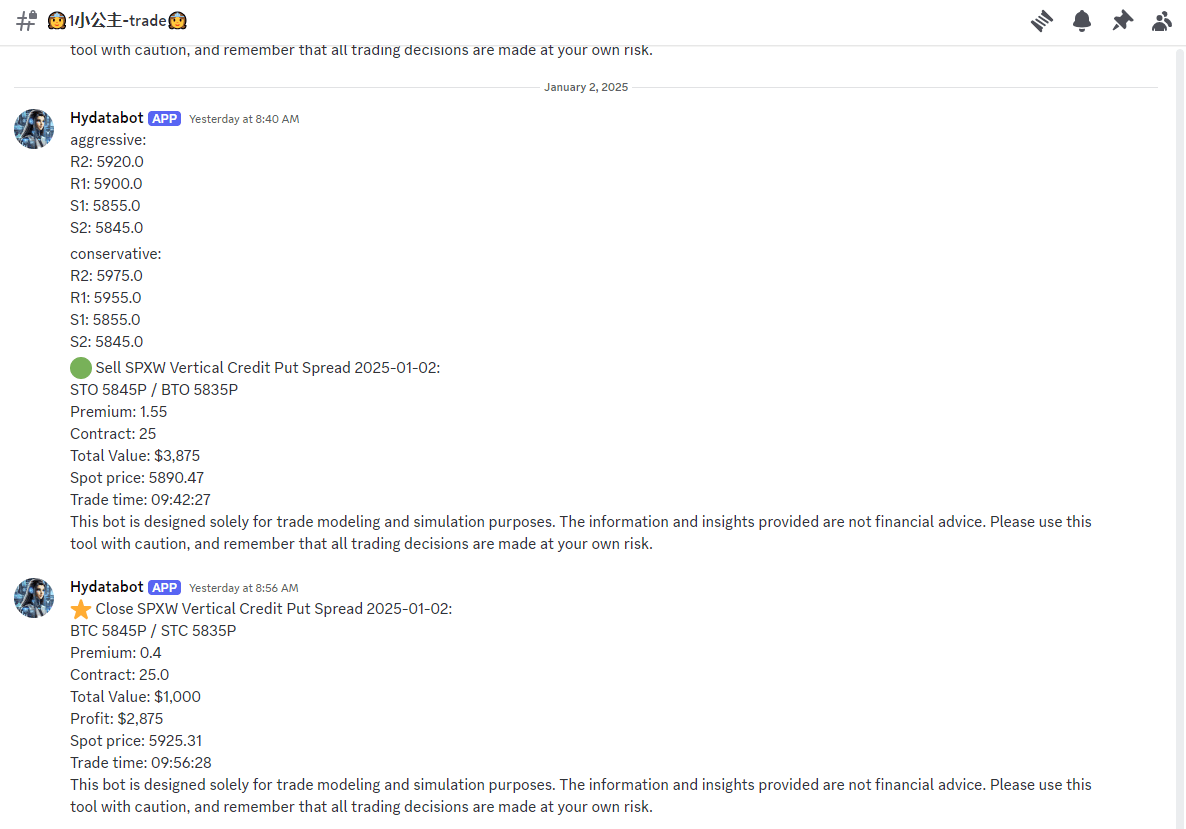The height and width of the screenshot is (829, 1186).
Task: Click APP badge on the 8:40 AM message
Action: [165, 119]
